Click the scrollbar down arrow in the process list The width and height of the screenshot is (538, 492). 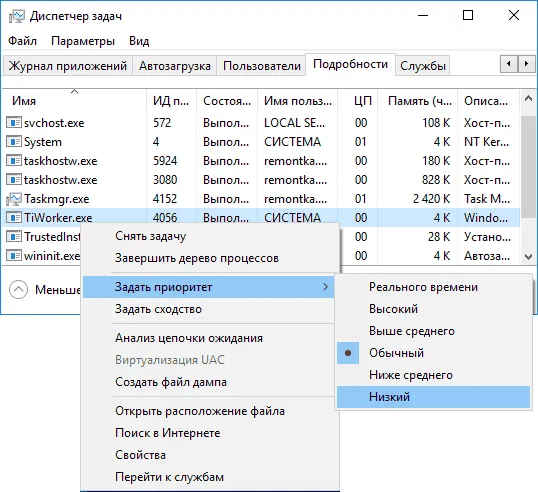coord(528,256)
